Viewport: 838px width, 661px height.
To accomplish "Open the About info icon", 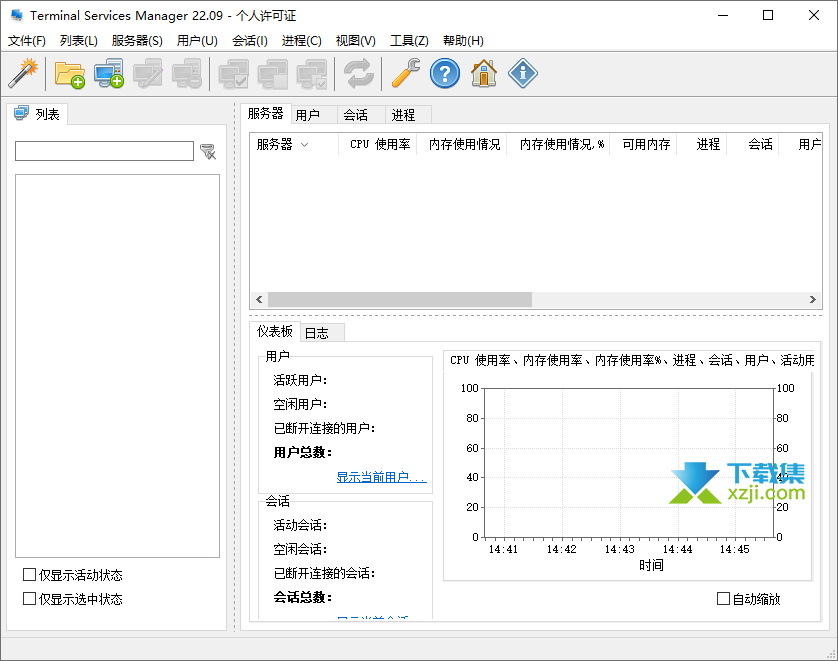I will tap(523, 73).
